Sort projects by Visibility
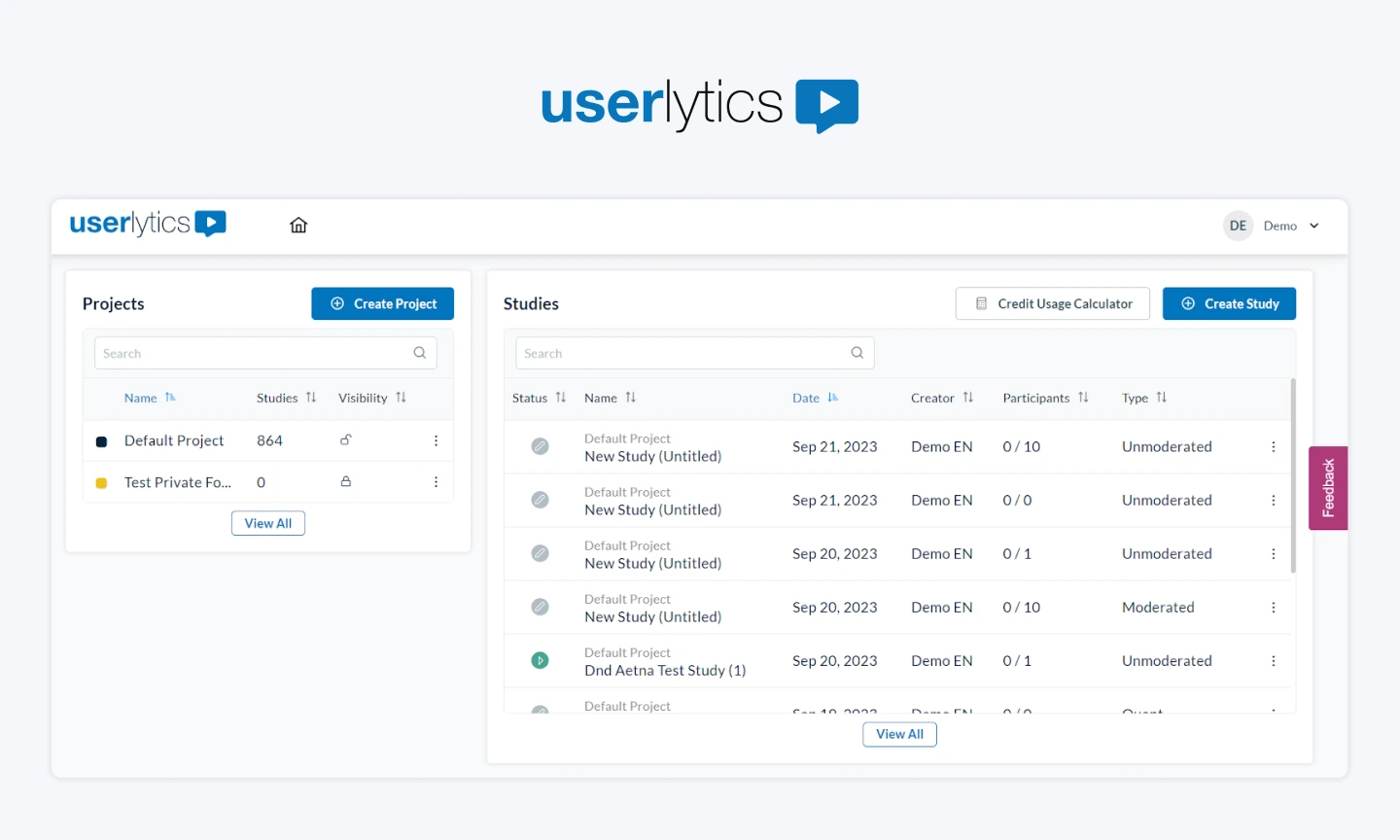This screenshot has width=1400, height=840. [x=372, y=398]
